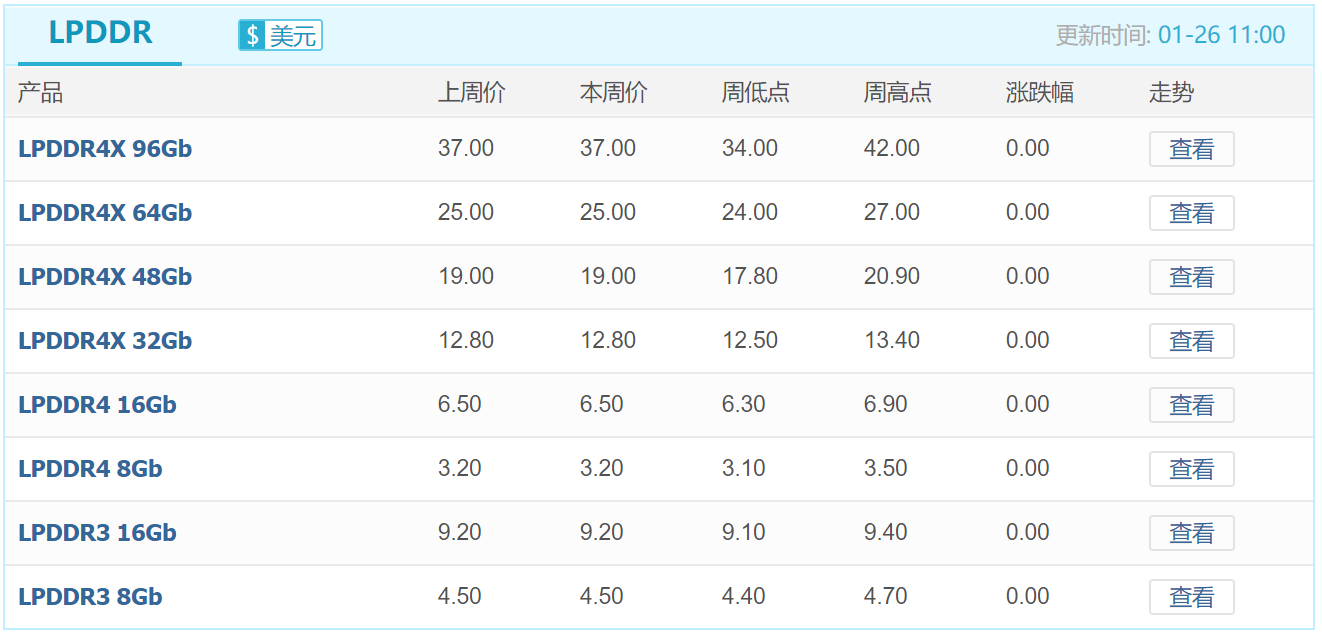Image resolution: width=1322 pixels, height=637 pixels.
Task: Open the LPDDR4X 64Gb product link
Action: click(x=105, y=213)
